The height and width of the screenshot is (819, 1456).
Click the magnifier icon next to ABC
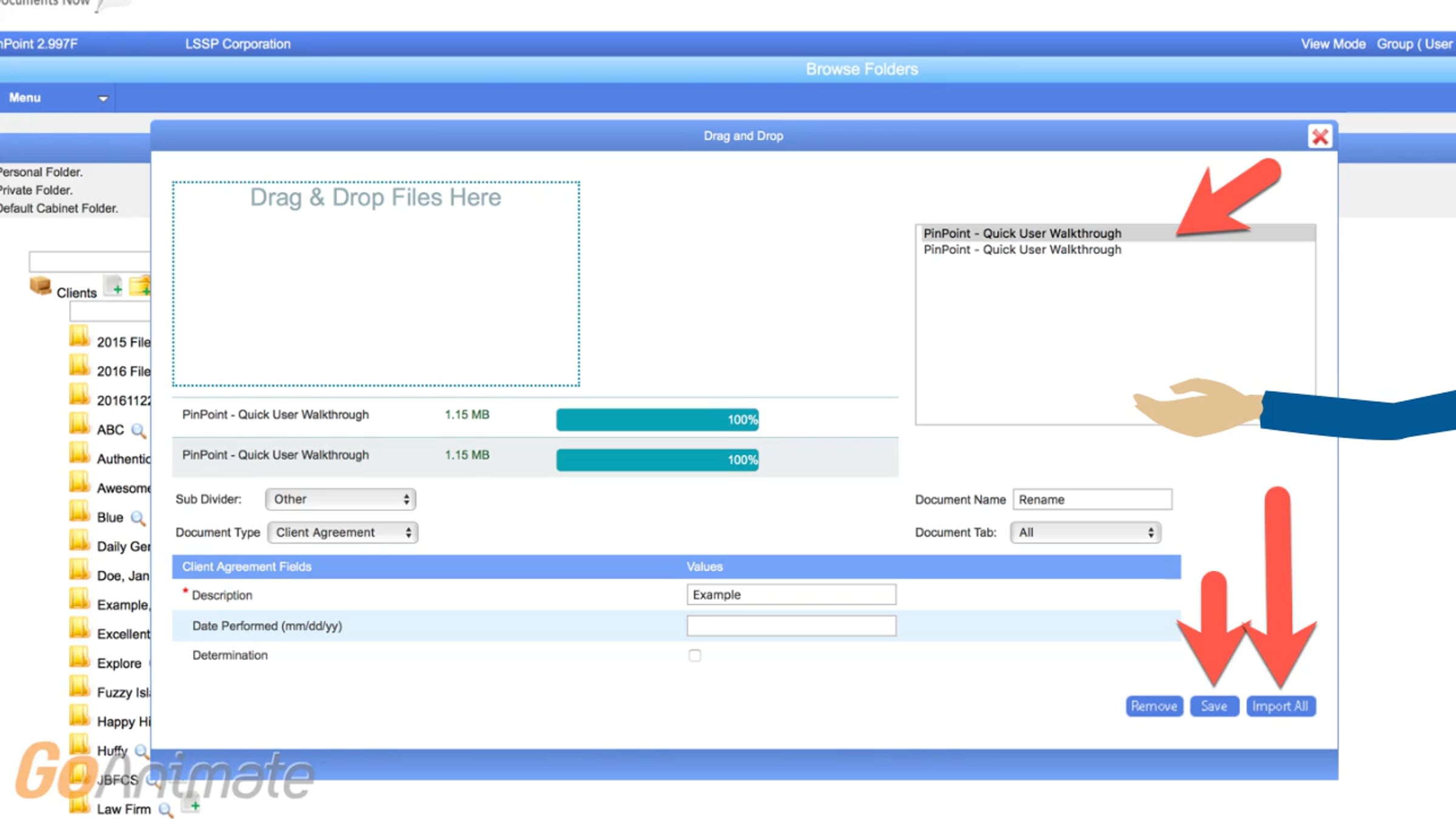point(138,430)
